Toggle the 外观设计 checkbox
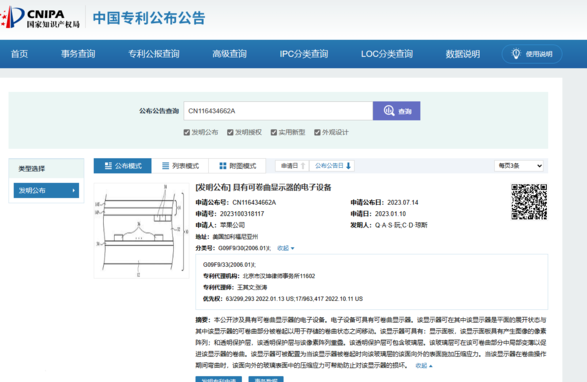The image size is (587, 382). tap(317, 132)
